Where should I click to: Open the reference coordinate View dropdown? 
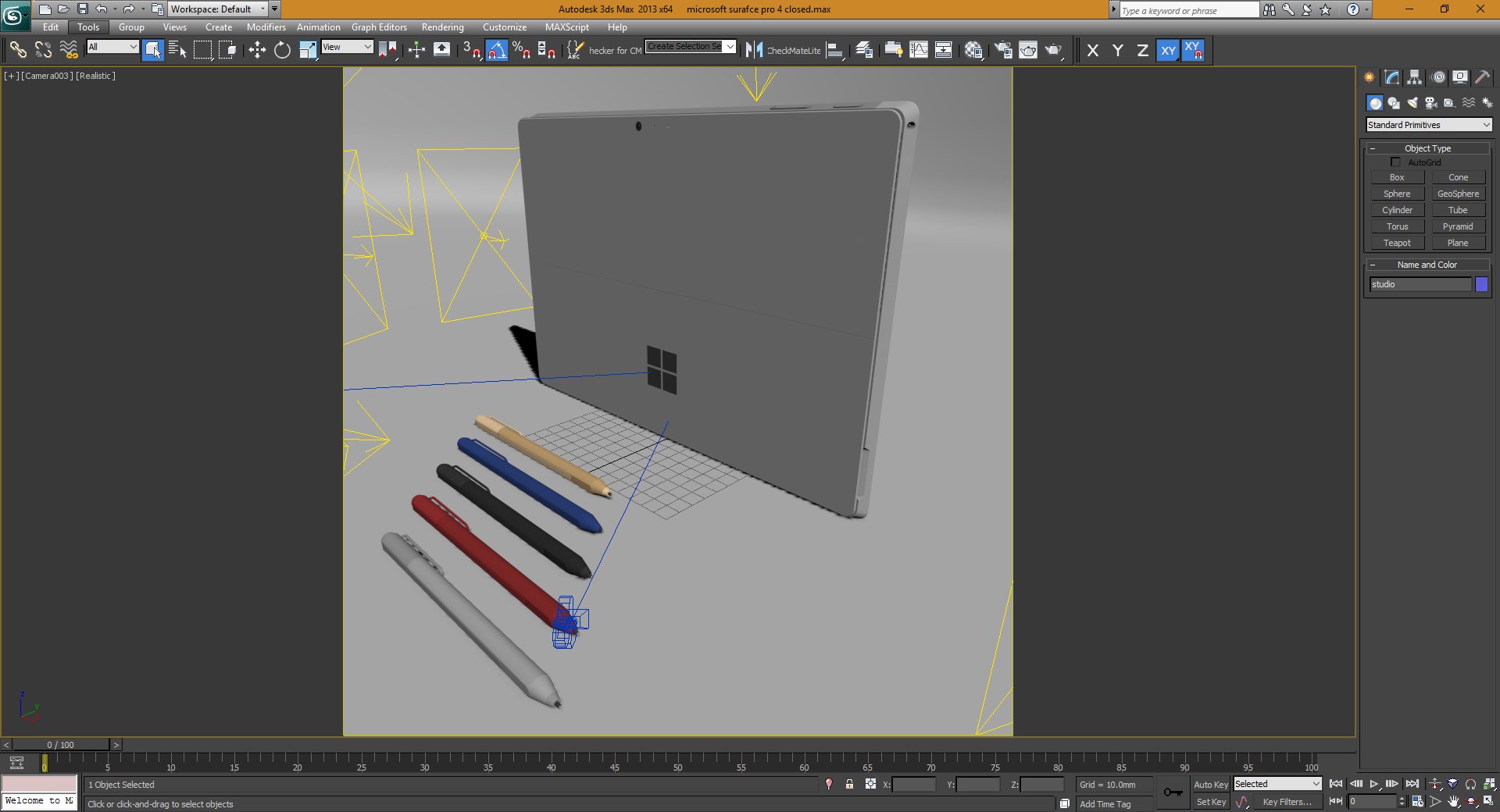[347, 47]
